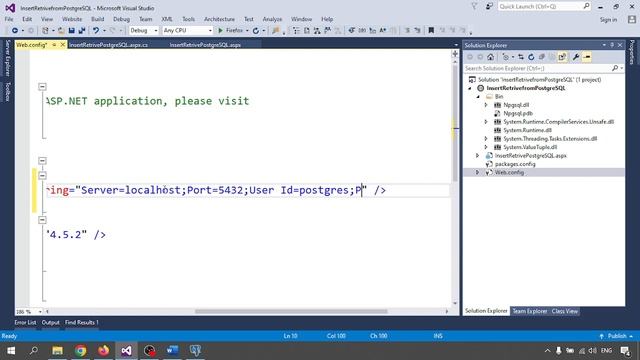This screenshot has height=360, width=640.
Task: Open Find Results 1 panel
Action: 82,323
